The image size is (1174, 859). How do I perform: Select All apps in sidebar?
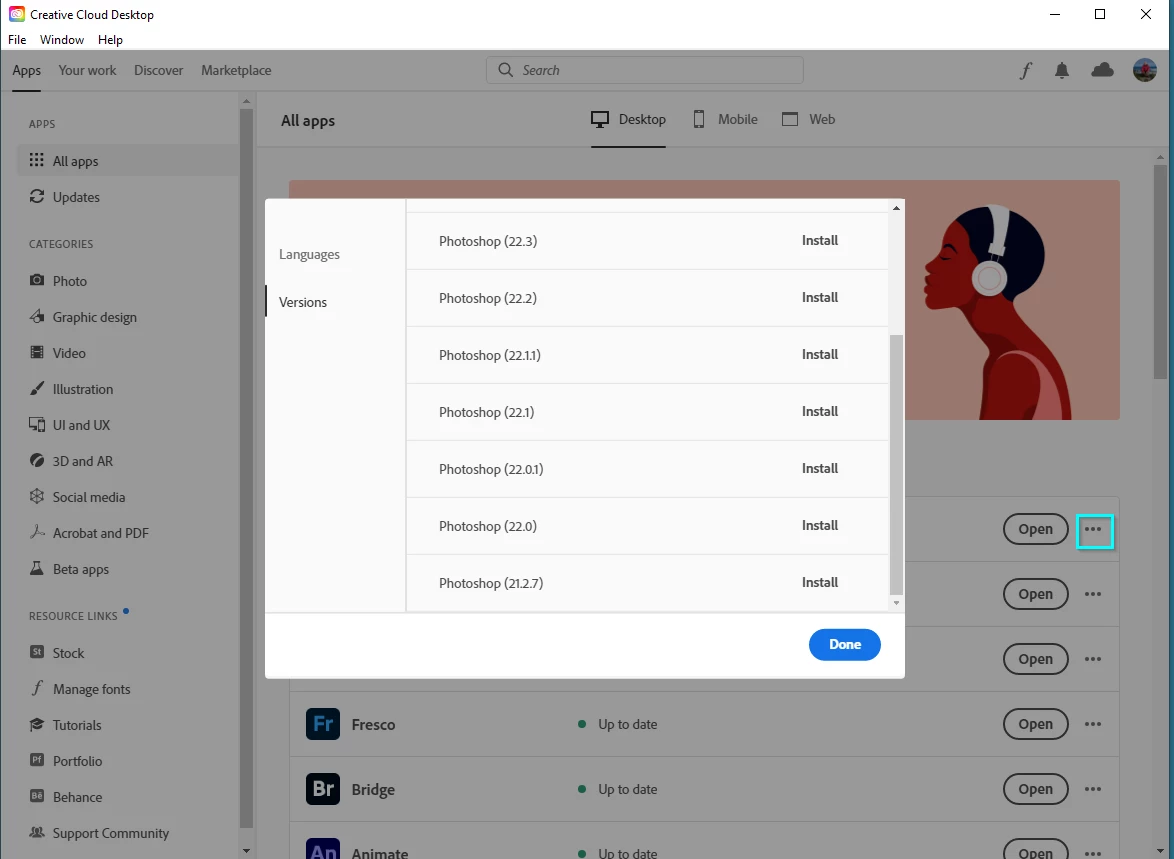pos(128,161)
